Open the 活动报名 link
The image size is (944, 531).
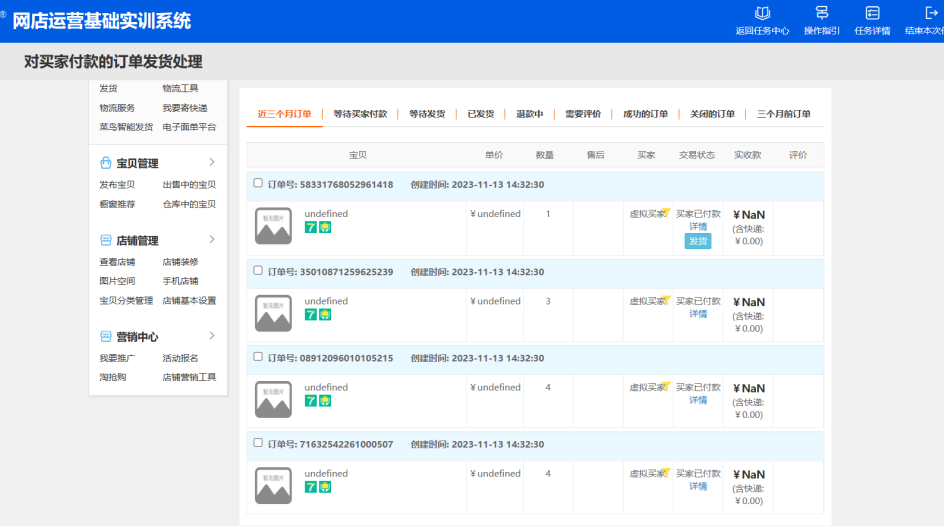[181, 358]
